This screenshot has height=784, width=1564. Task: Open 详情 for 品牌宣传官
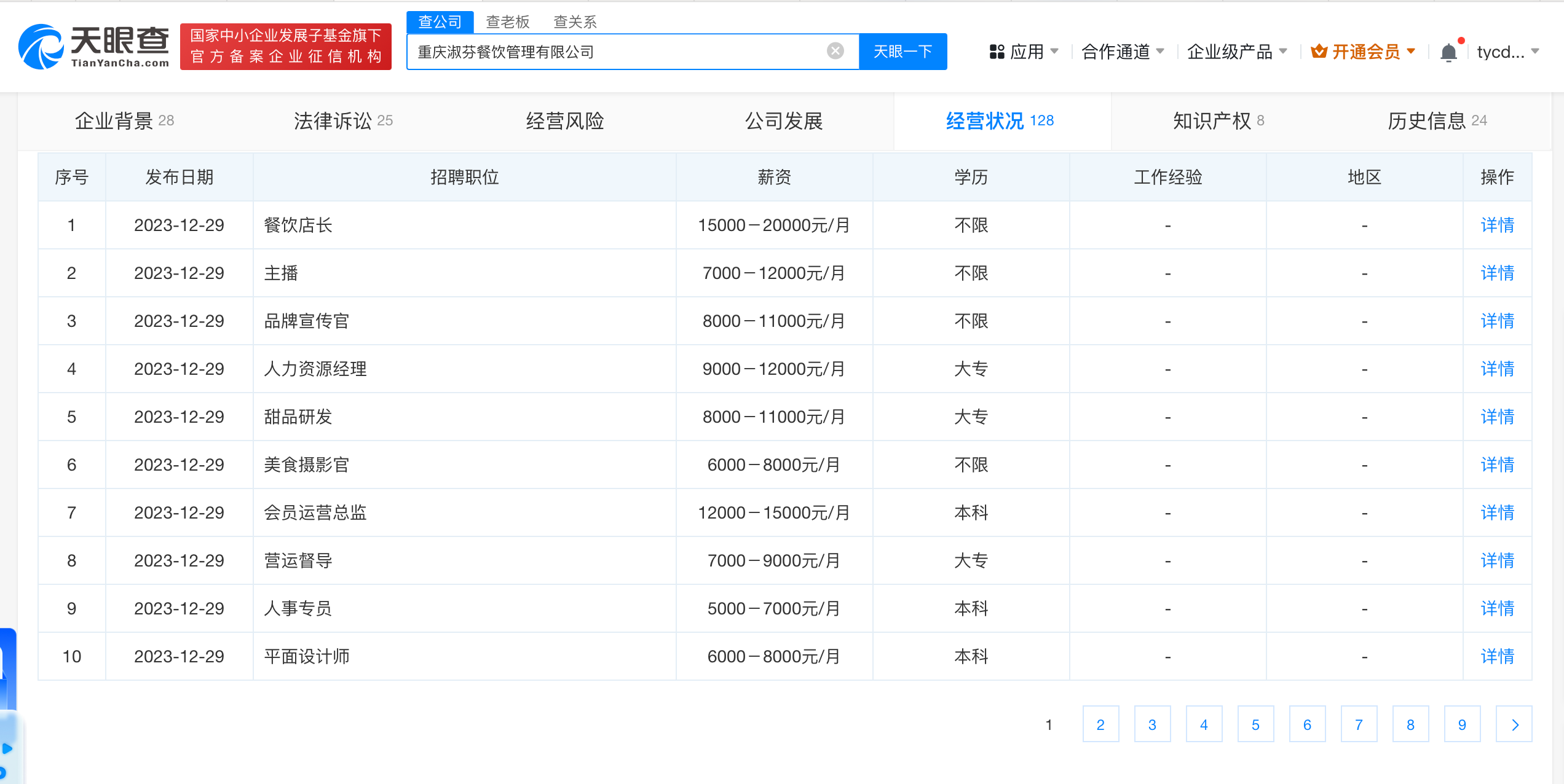click(1498, 321)
